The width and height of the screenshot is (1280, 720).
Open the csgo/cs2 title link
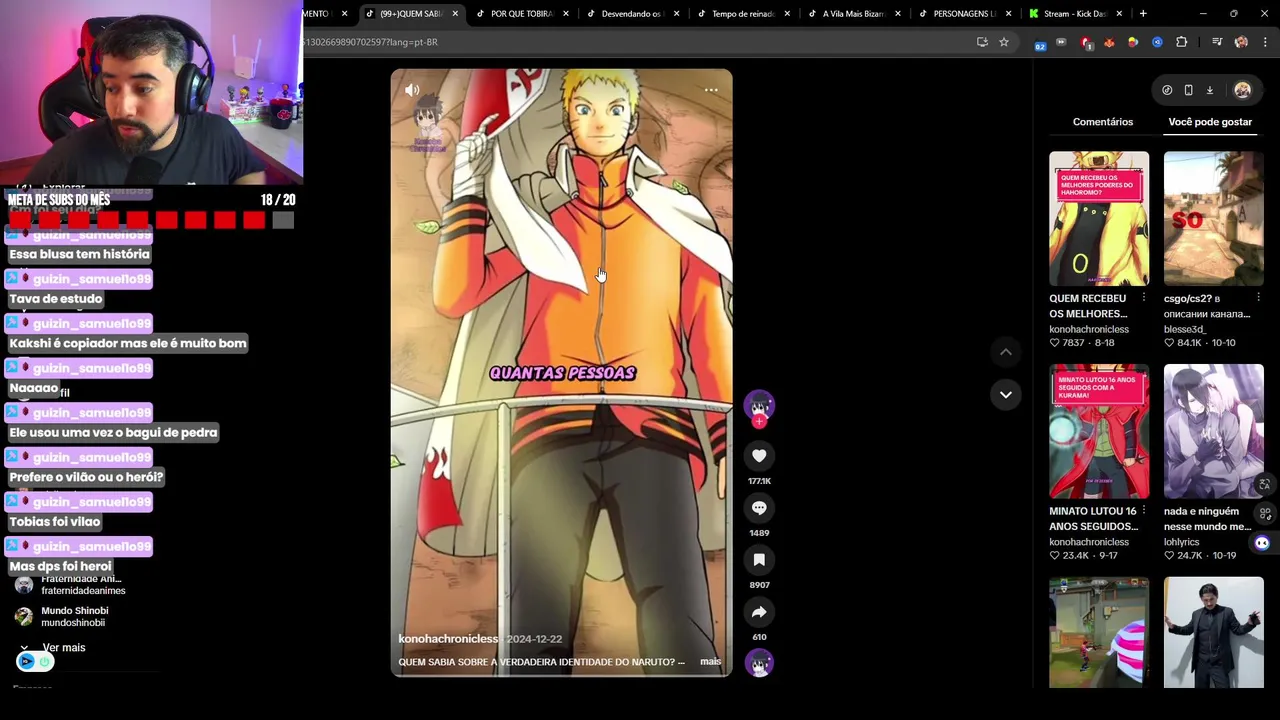click(1207, 306)
